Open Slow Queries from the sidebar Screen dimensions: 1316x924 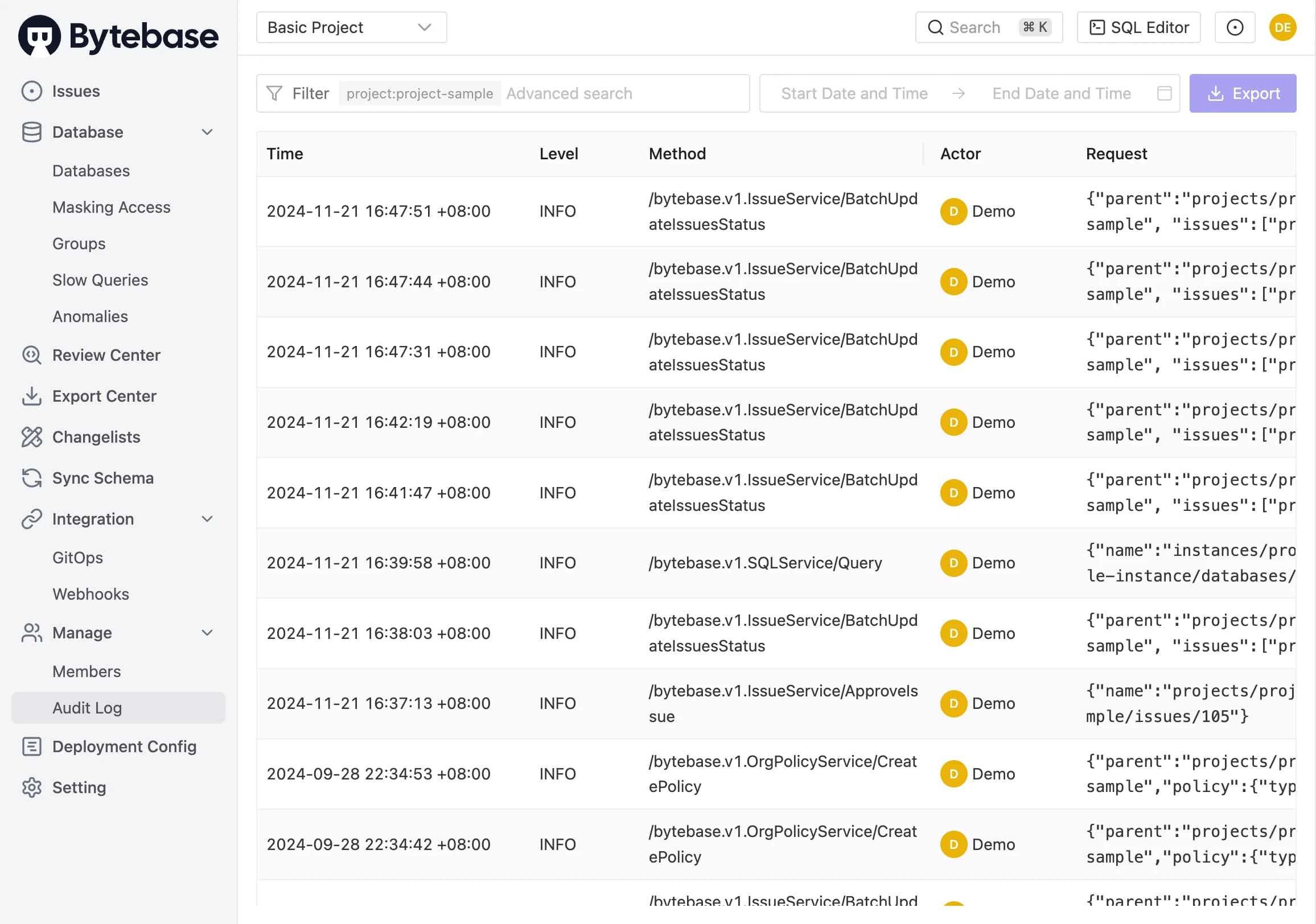[100, 279]
